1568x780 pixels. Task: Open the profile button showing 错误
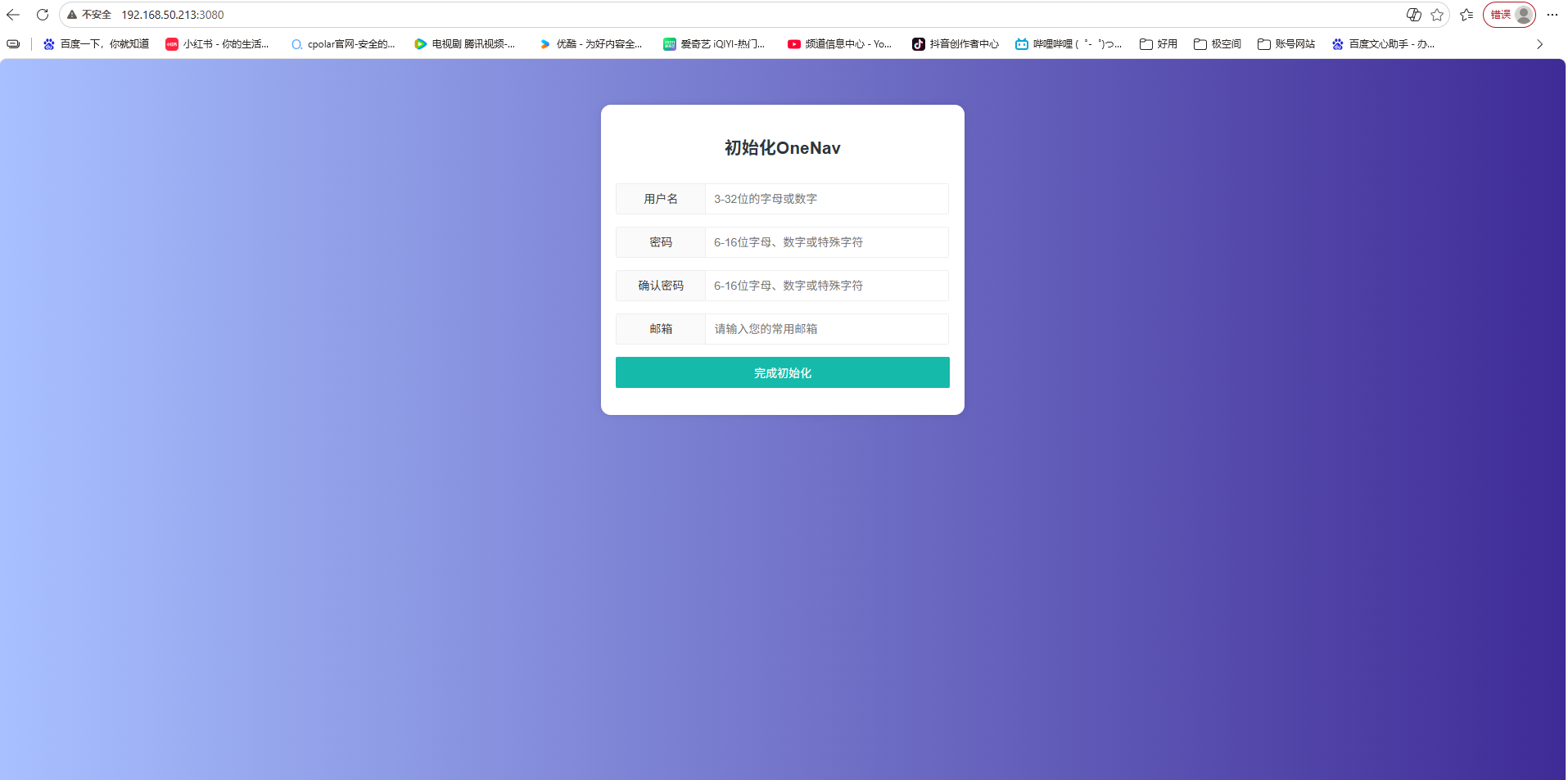point(1509,15)
